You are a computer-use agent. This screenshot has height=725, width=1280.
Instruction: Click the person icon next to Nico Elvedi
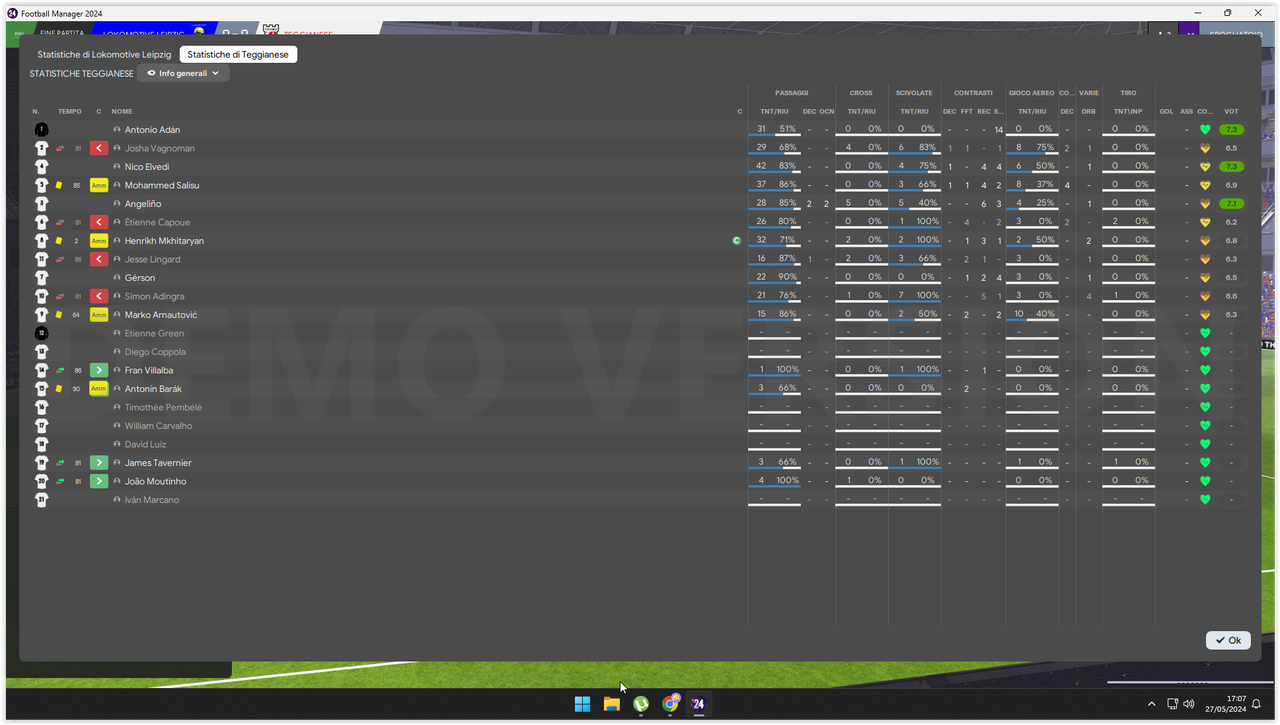point(117,167)
